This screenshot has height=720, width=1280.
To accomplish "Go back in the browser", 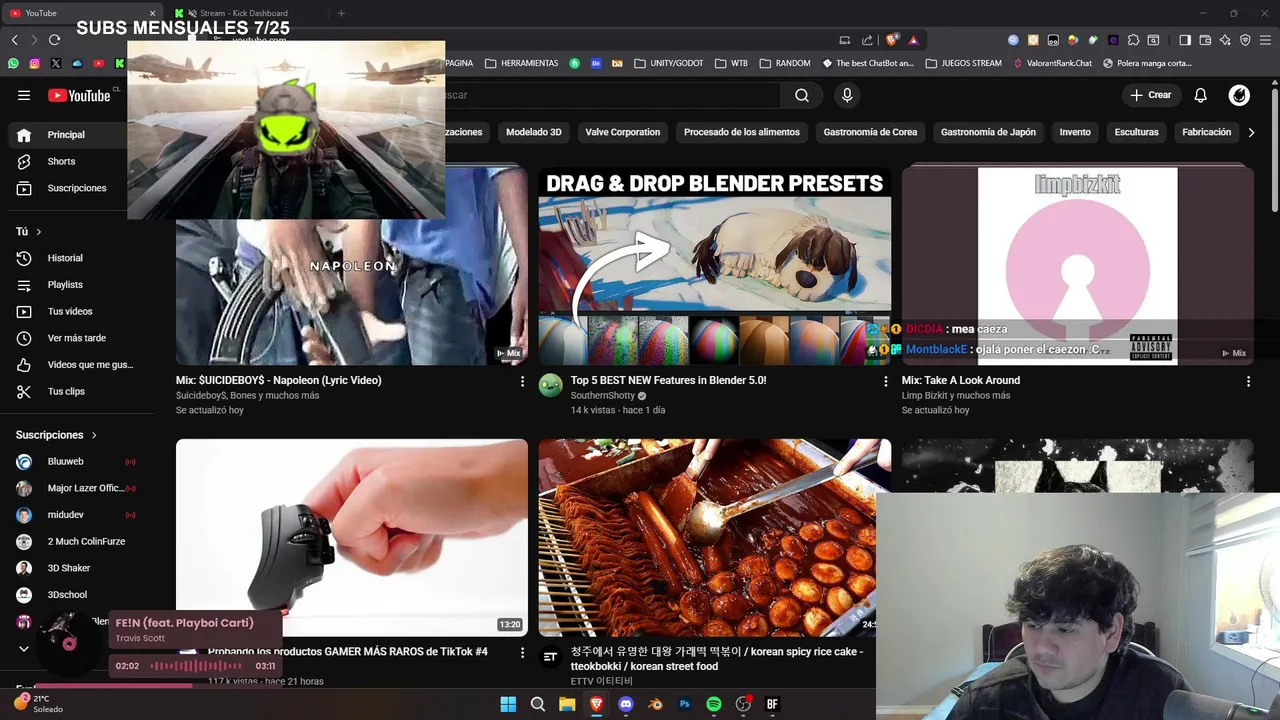I will point(15,40).
